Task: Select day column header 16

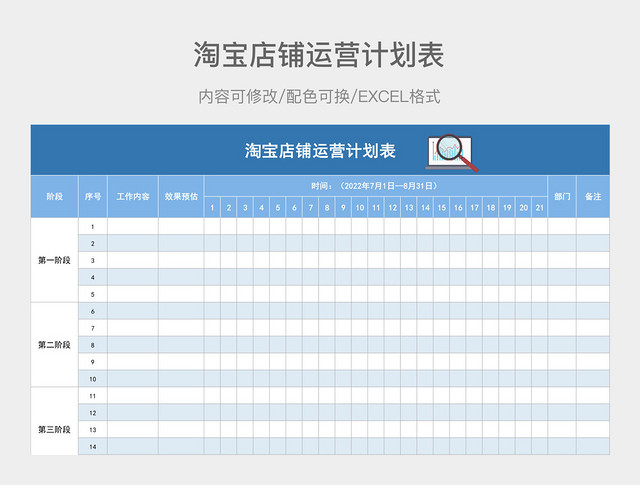Action: (x=458, y=207)
